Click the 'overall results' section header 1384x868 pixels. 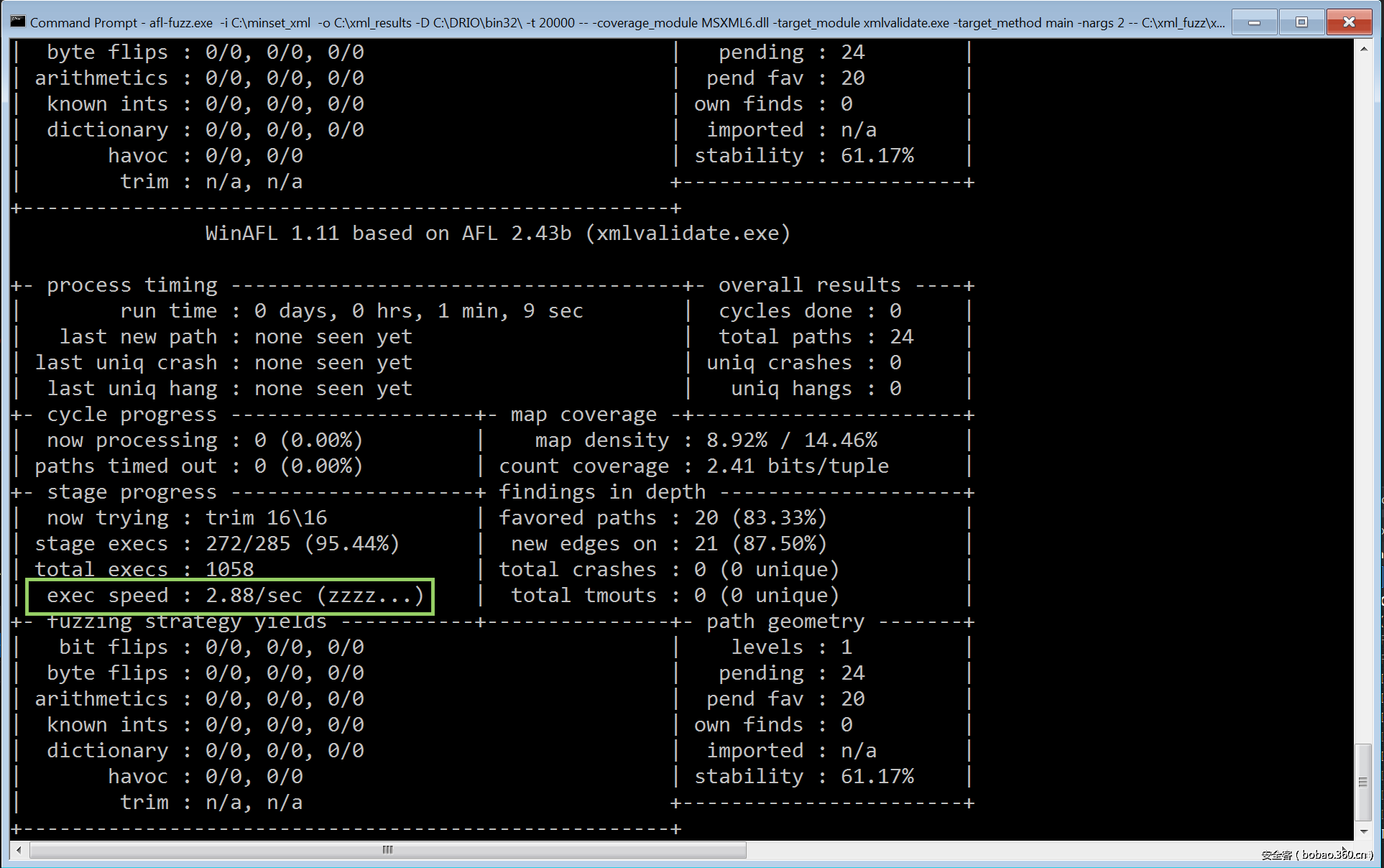coord(809,285)
